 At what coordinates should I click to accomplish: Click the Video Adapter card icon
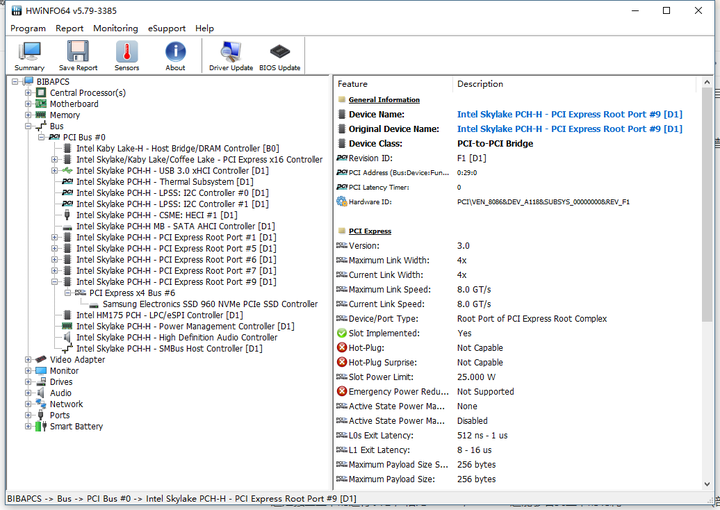pos(41,359)
